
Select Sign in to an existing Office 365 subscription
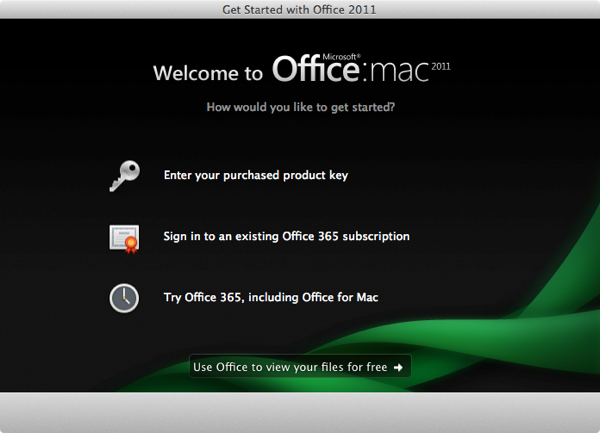coord(287,236)
